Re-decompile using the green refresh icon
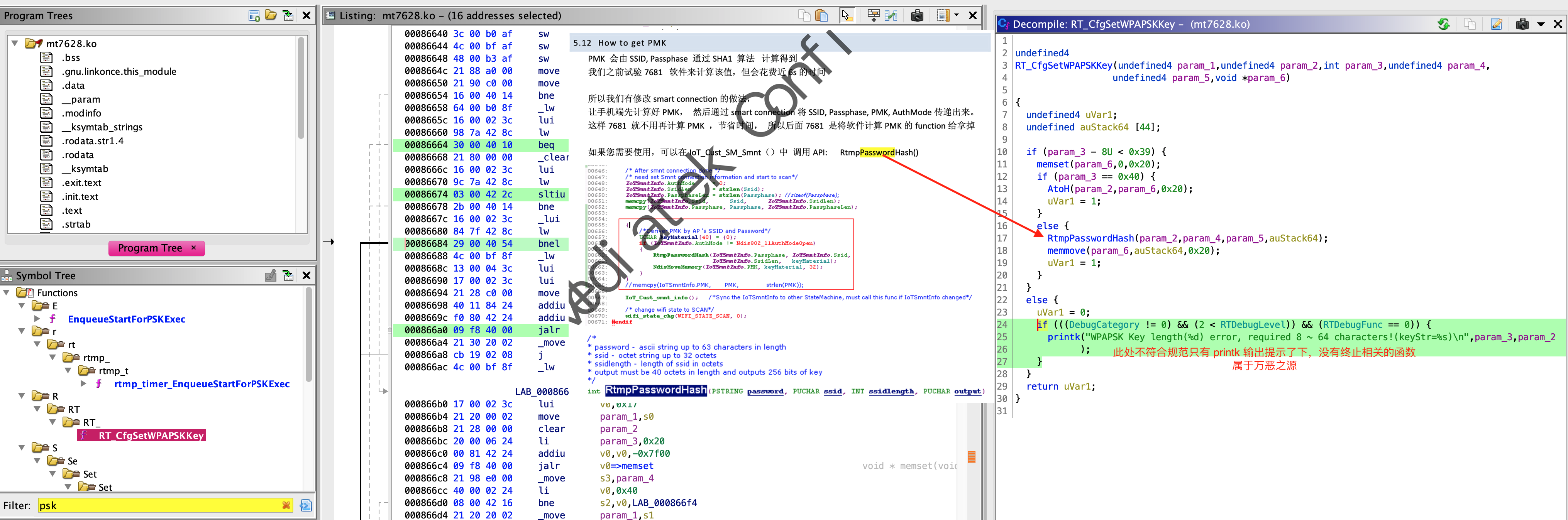This screenshot has width=1568, height=520. (1443, 24)
